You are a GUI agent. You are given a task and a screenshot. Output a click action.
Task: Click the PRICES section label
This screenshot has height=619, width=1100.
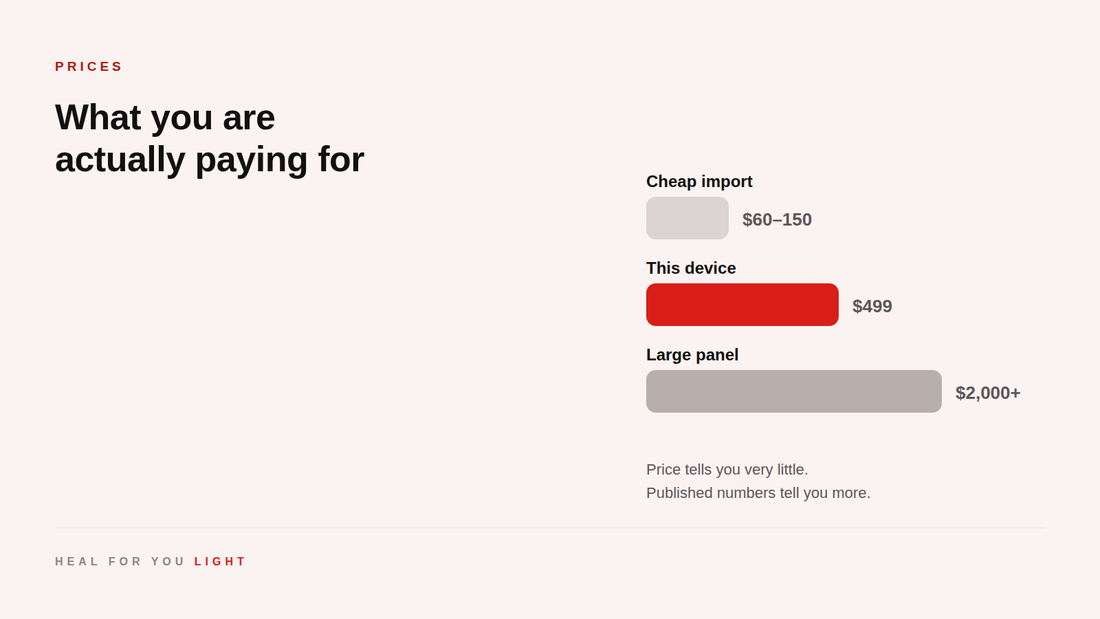coord(88,67)
